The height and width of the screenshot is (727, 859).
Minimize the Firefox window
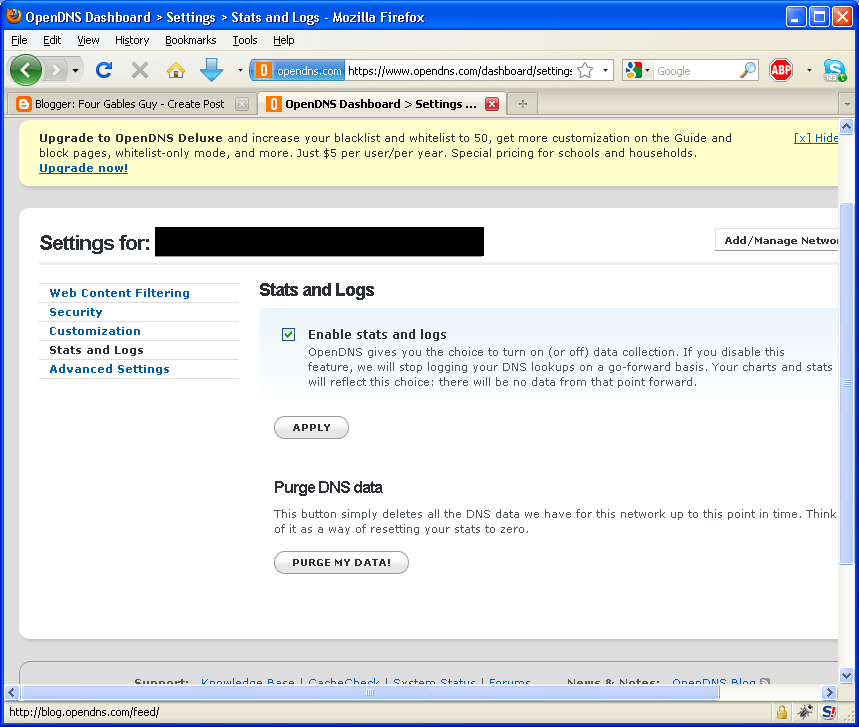(796, 16)
